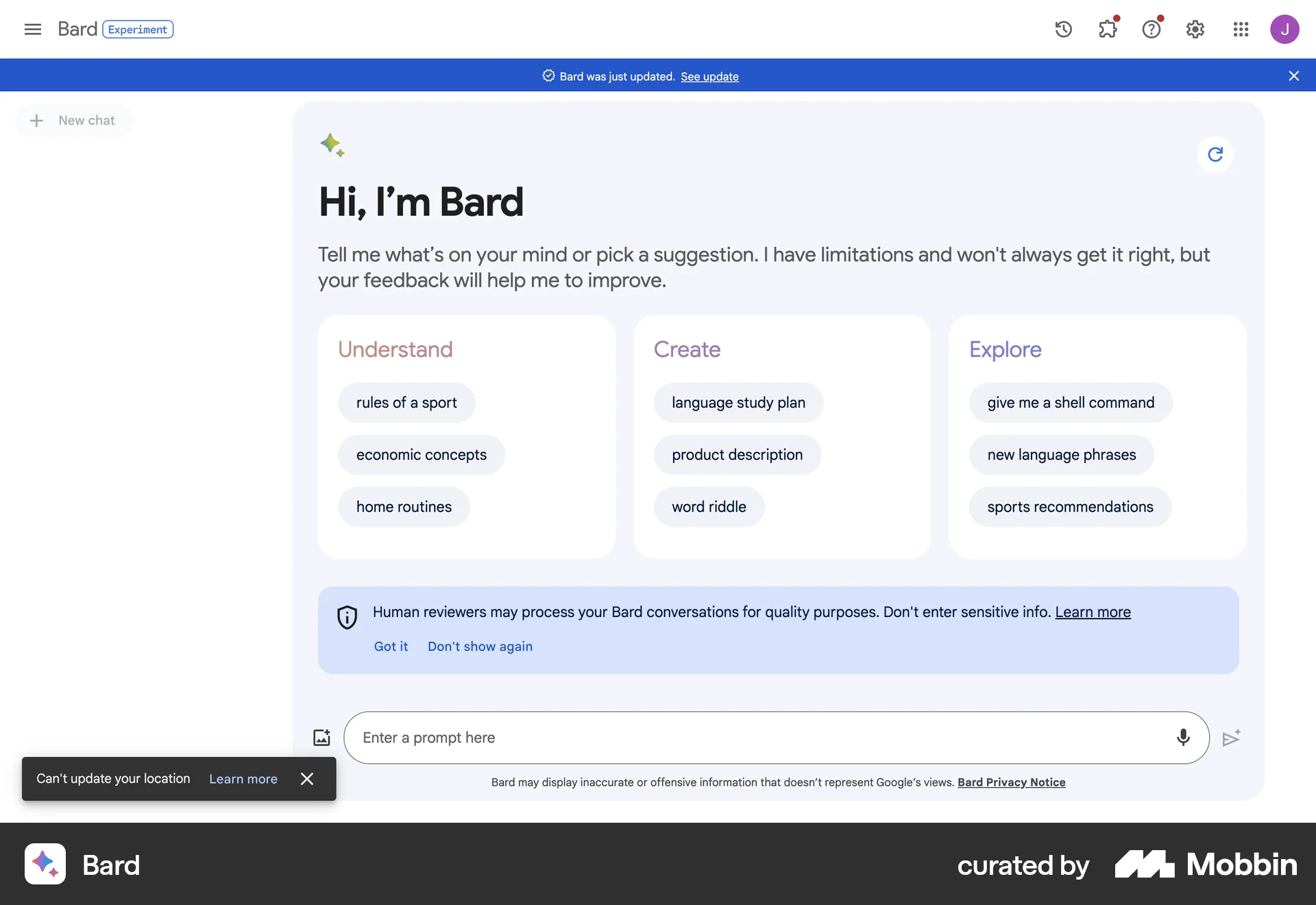Open the profile avatar menu

coord(1285,29)
